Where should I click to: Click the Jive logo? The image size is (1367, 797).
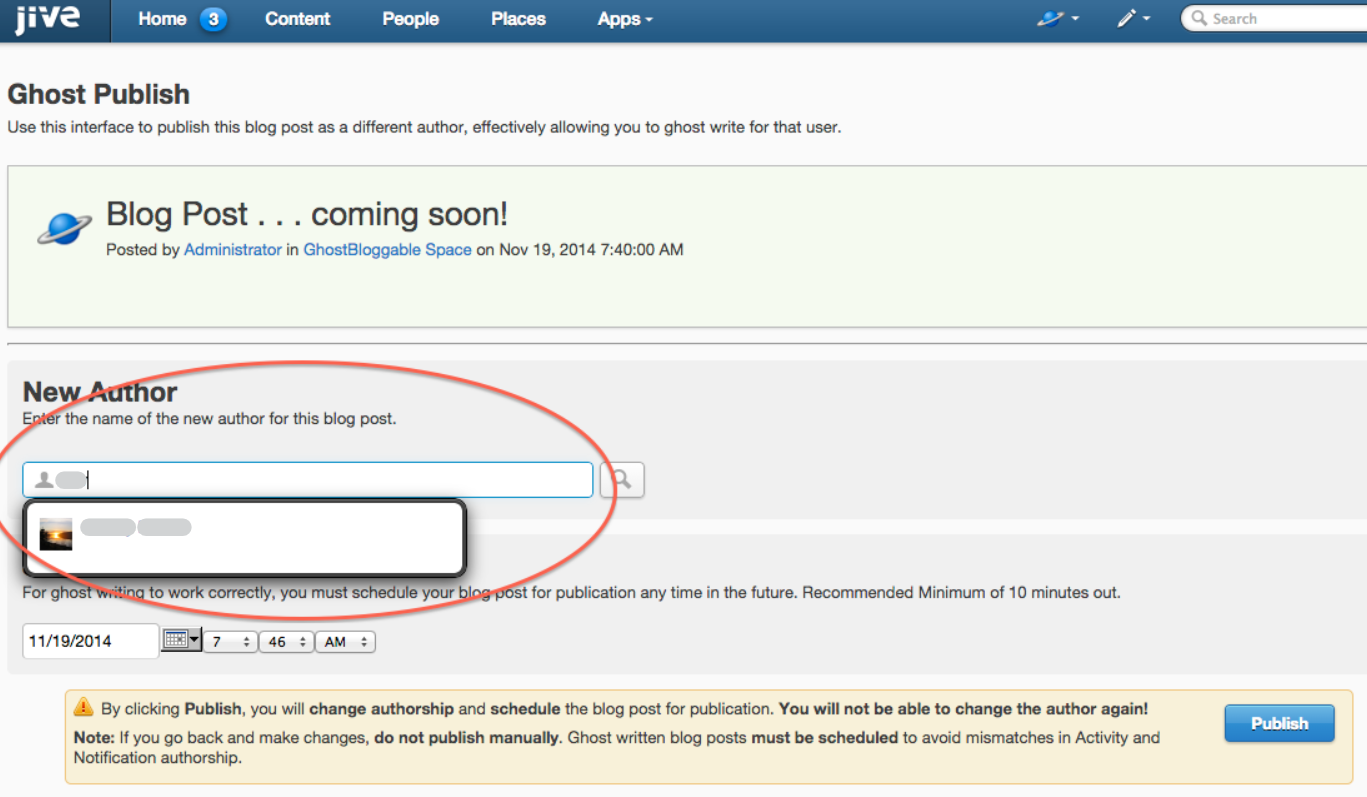[x=47, y=20]
